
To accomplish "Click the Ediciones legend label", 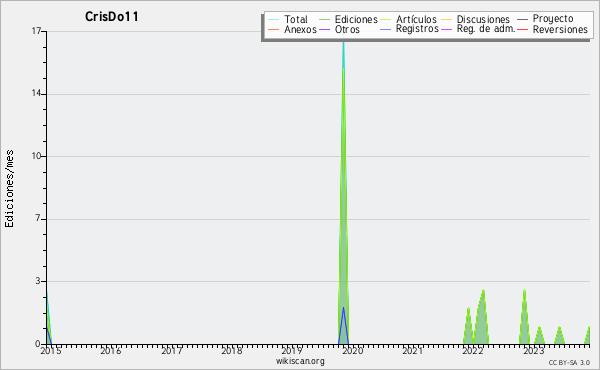I will (x=356, y=19).
